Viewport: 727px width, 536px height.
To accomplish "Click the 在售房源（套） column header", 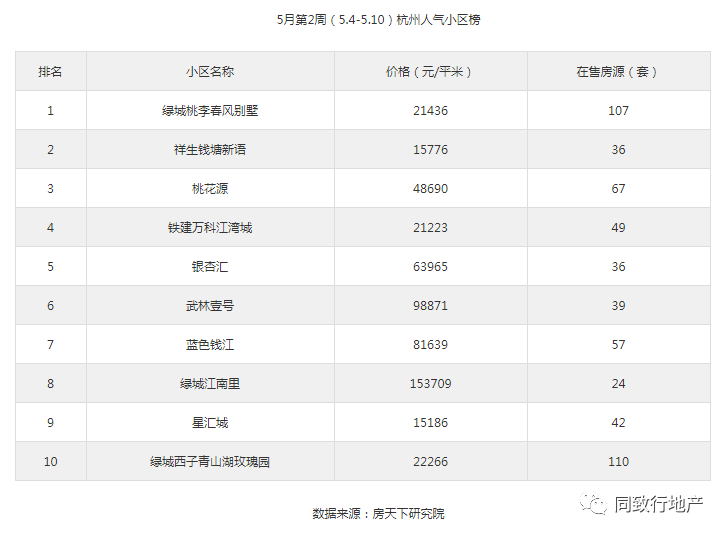I will click(618, 72).
